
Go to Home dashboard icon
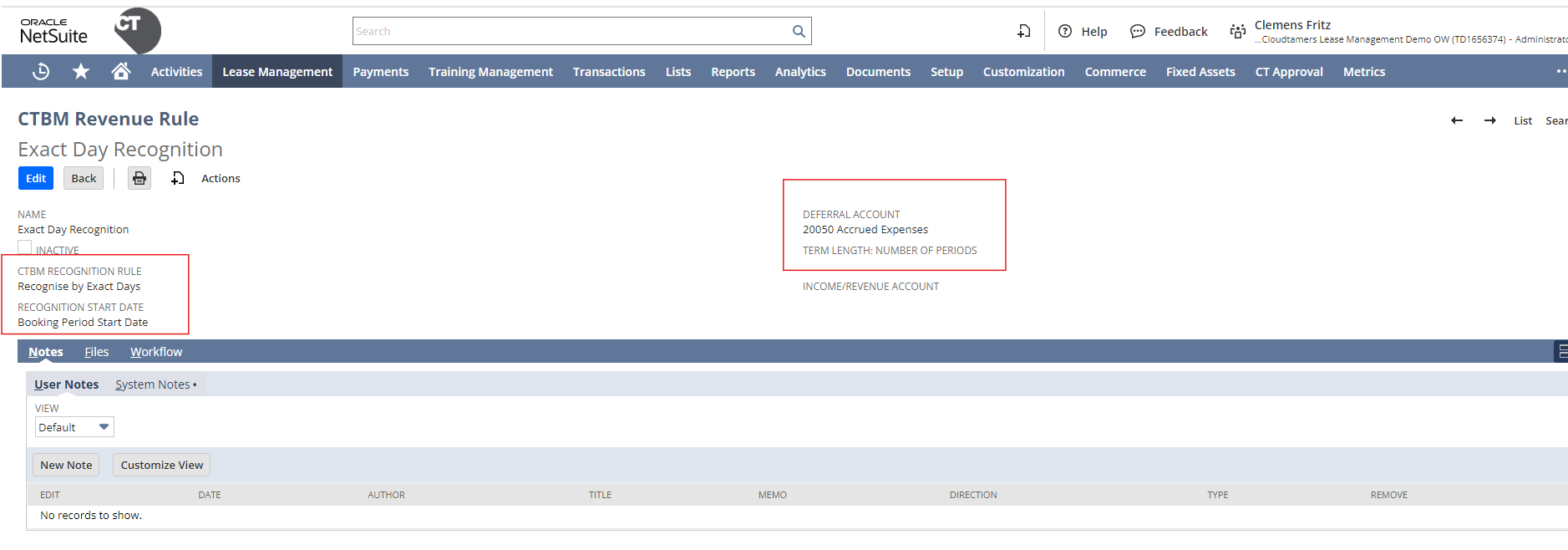[121, 71]
